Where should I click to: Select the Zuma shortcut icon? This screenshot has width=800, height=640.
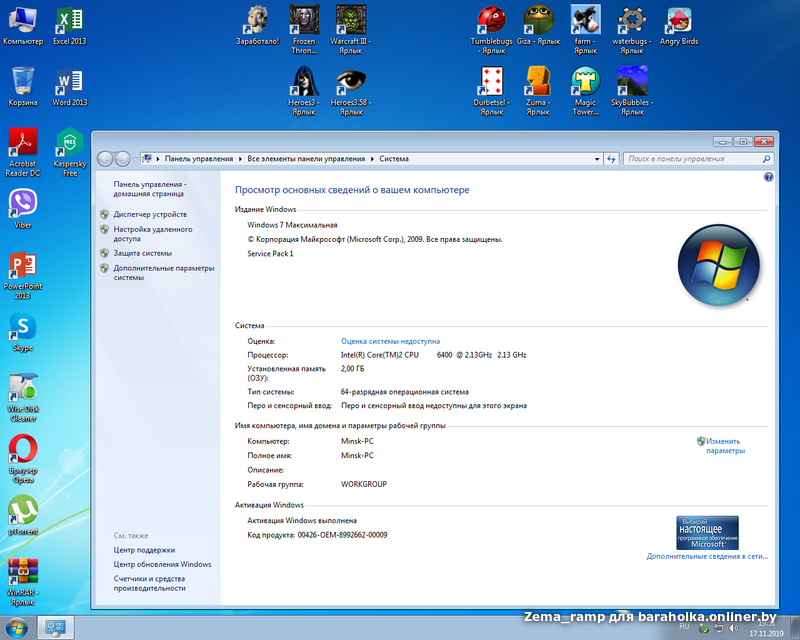click(539, 91)
